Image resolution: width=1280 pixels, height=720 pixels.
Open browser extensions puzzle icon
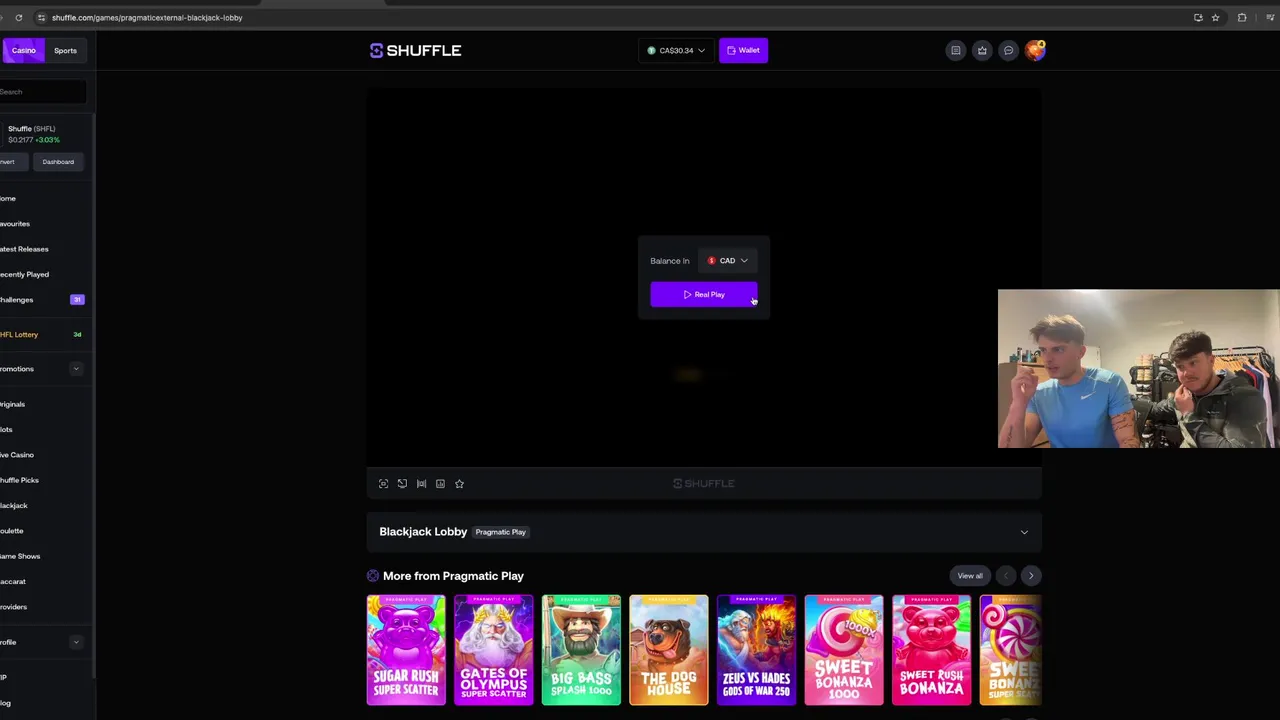tap(1242, 17)
